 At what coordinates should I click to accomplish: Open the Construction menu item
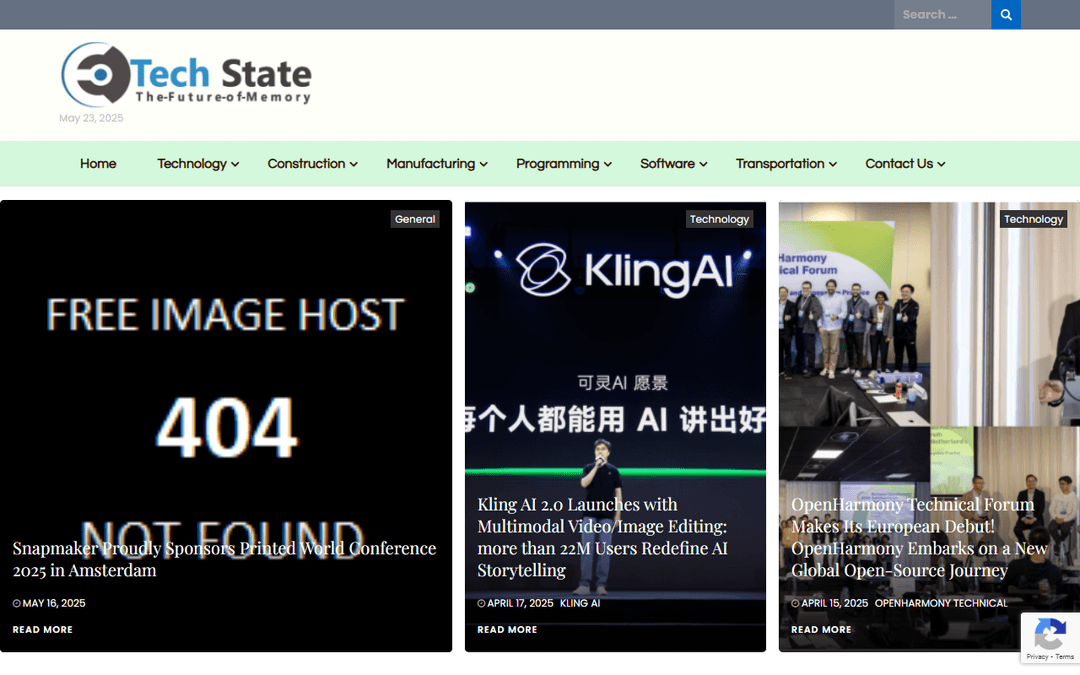pos(306,164)
